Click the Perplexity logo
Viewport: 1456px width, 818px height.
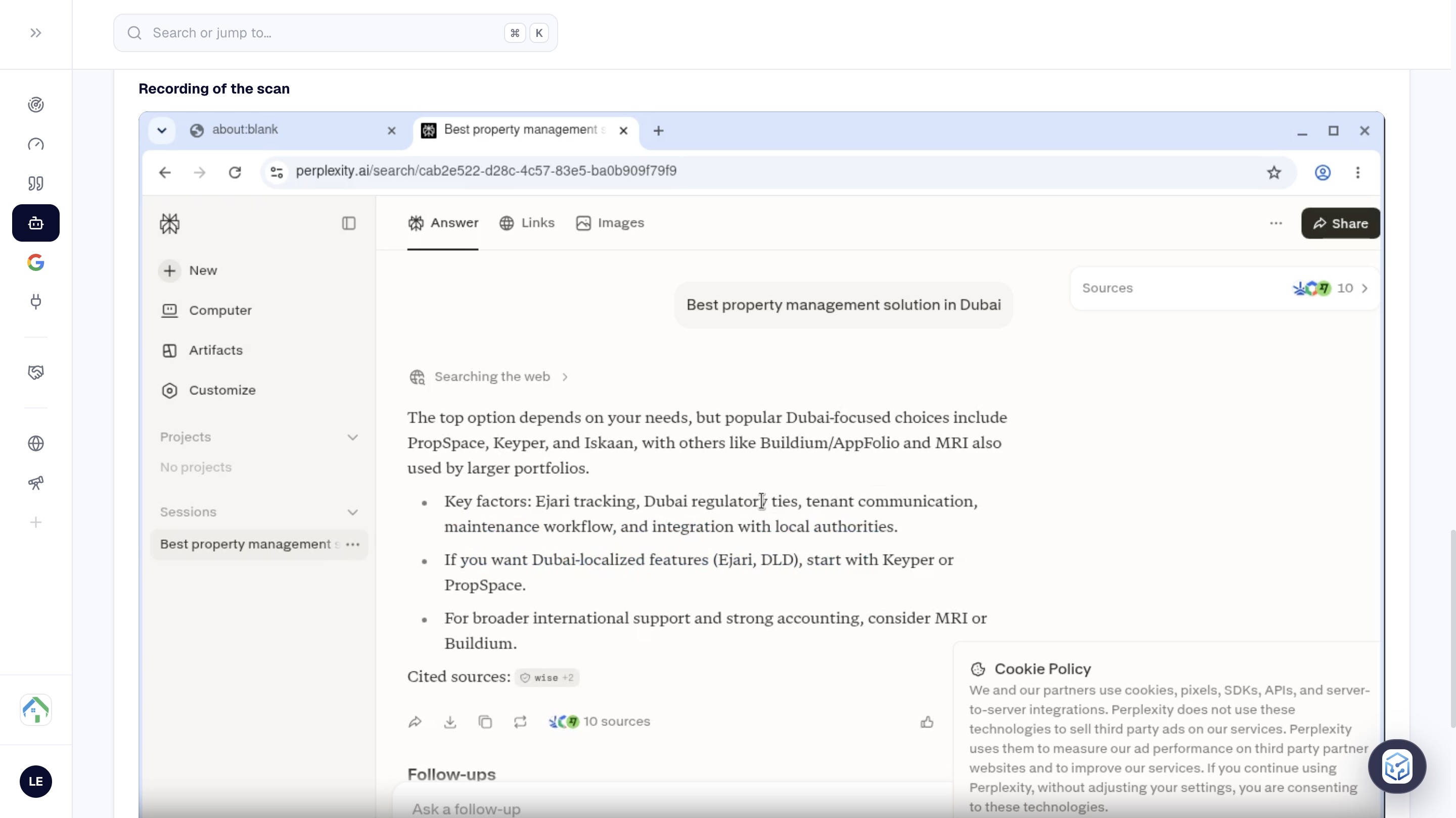pos(169,224)
